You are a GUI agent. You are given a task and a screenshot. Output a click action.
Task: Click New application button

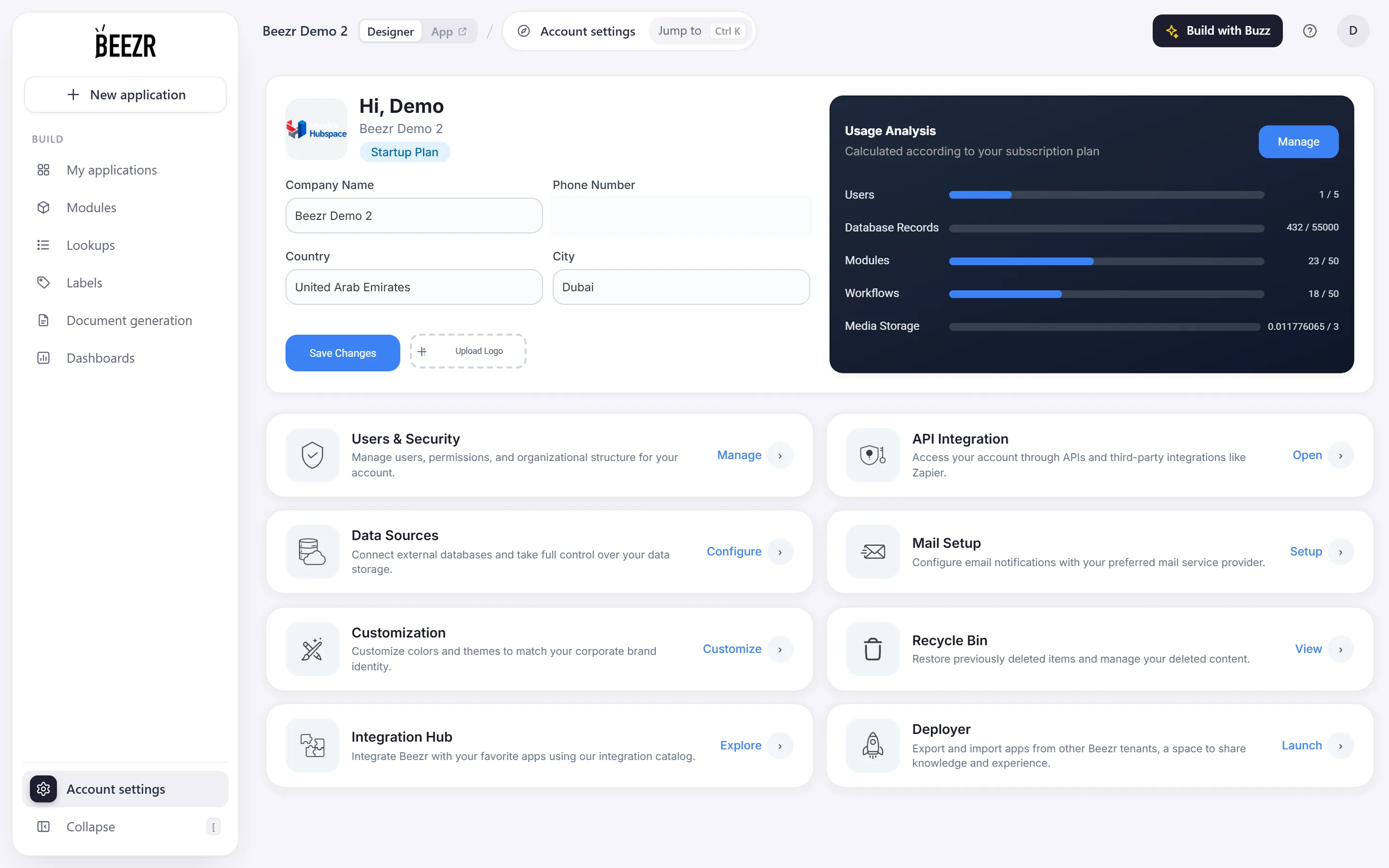pos(125,95)
